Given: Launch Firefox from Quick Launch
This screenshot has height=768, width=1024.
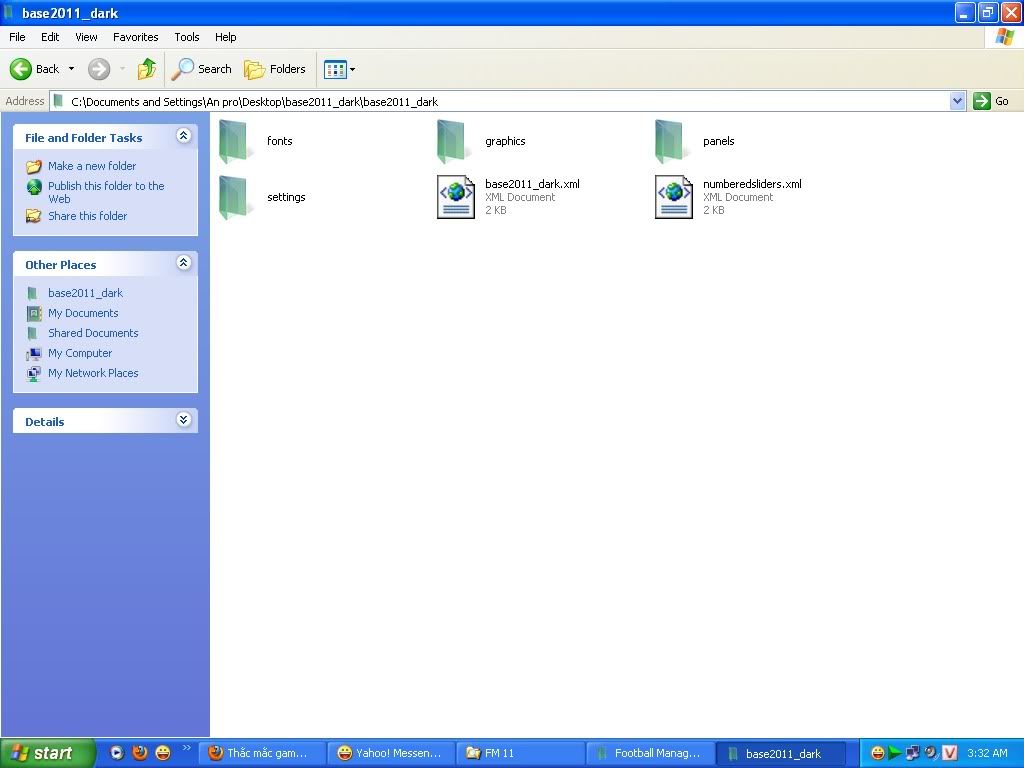Looking at the screenshot, I should 140,753.
